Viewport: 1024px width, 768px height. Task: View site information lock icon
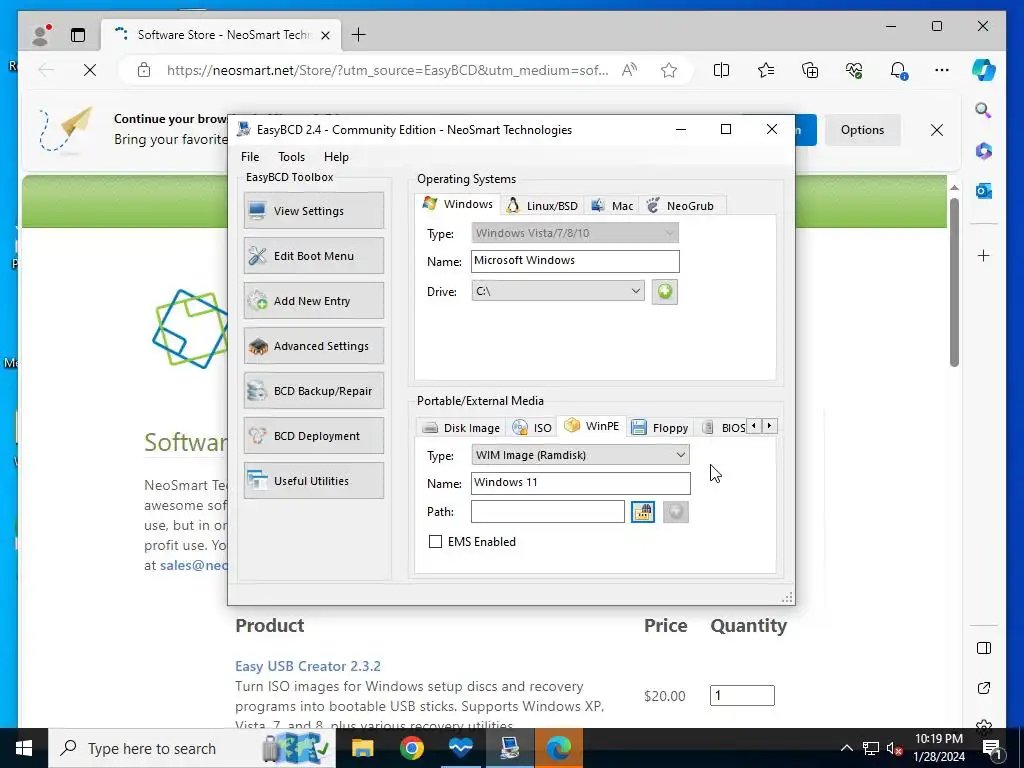click(144, 70)
